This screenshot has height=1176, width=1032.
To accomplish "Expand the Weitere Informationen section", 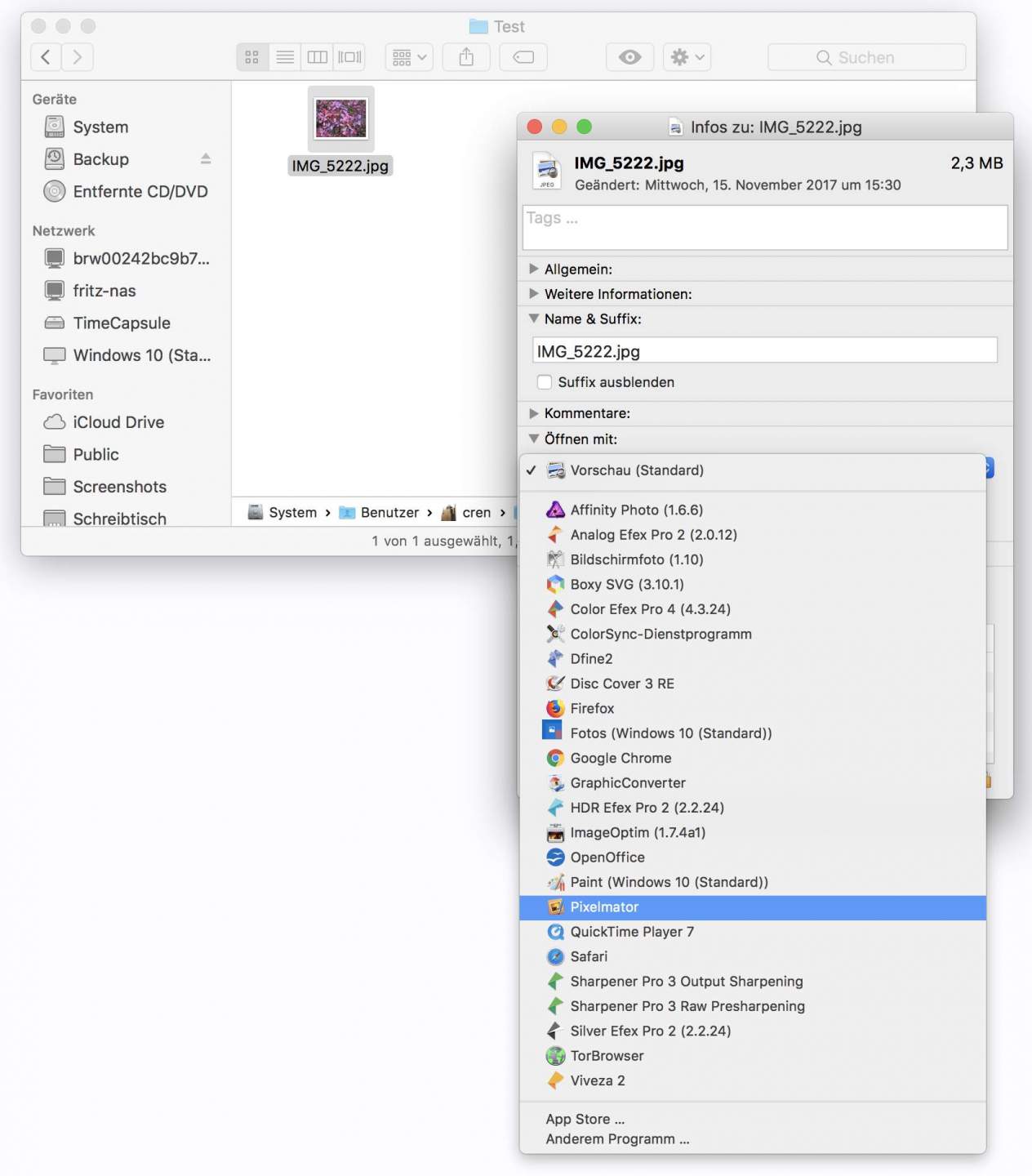I will pos(534,293).
